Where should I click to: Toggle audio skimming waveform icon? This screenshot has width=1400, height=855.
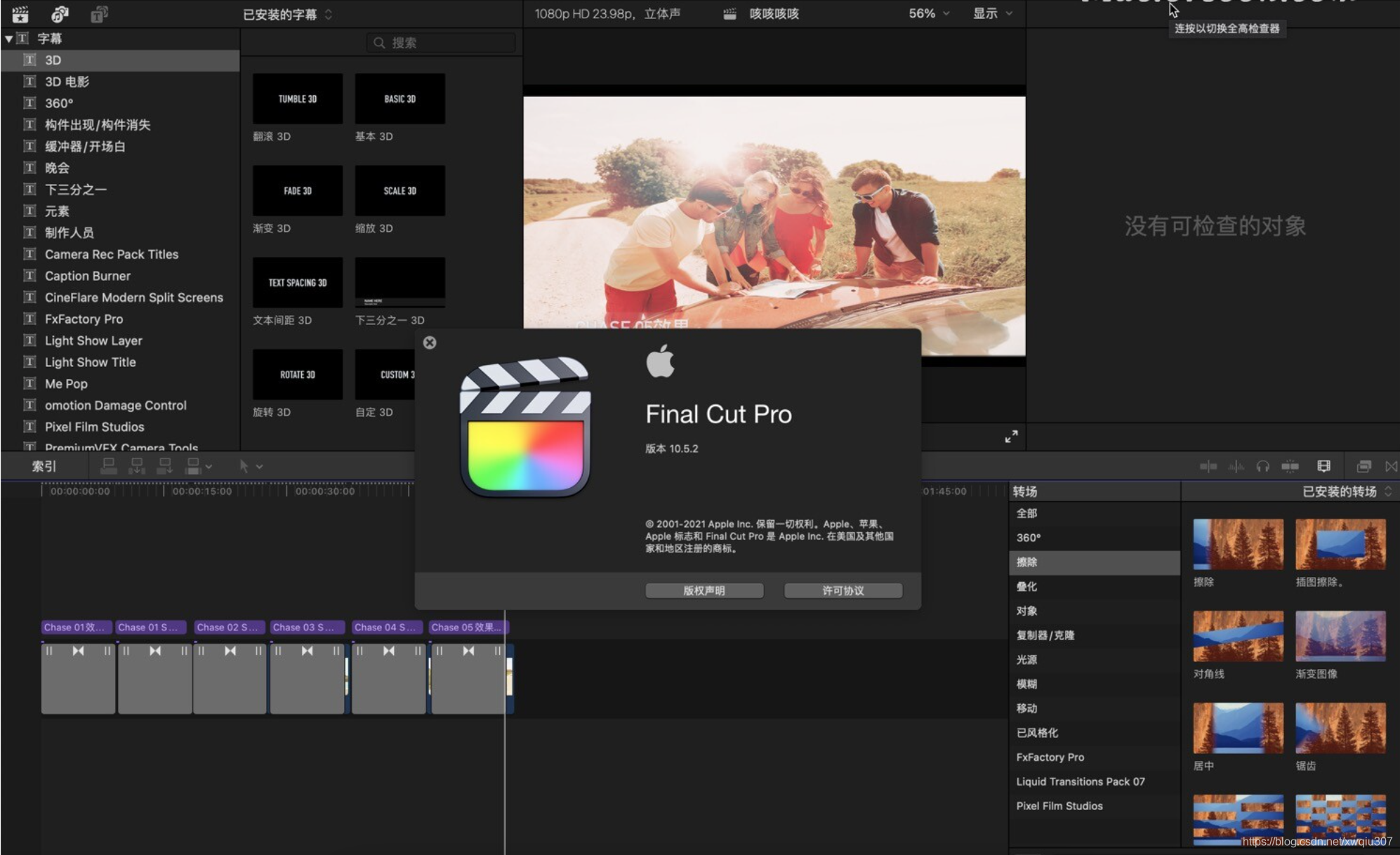coord(1236,466)
